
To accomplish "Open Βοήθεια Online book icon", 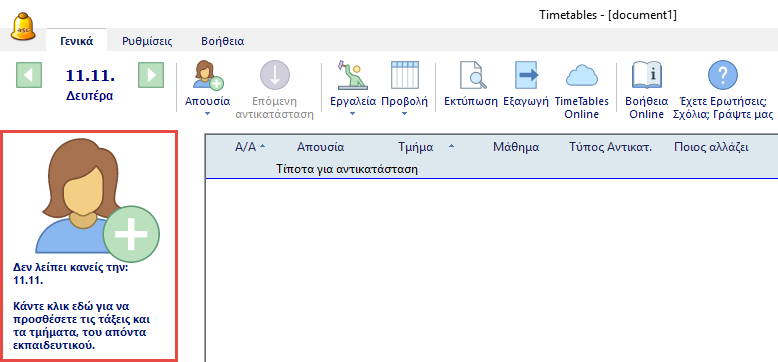I will (x=647, y=75).
